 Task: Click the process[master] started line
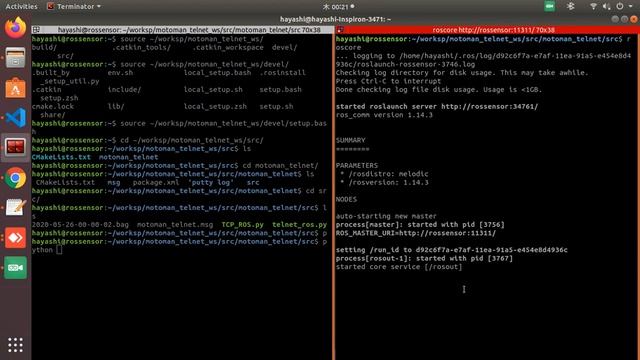click(x=420, y=224)
